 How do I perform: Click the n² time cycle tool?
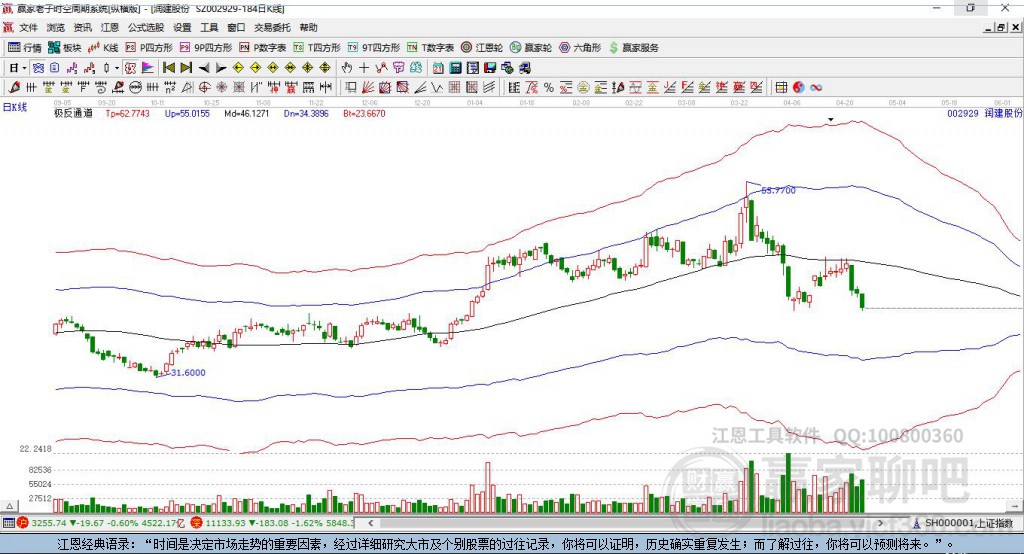170,88
